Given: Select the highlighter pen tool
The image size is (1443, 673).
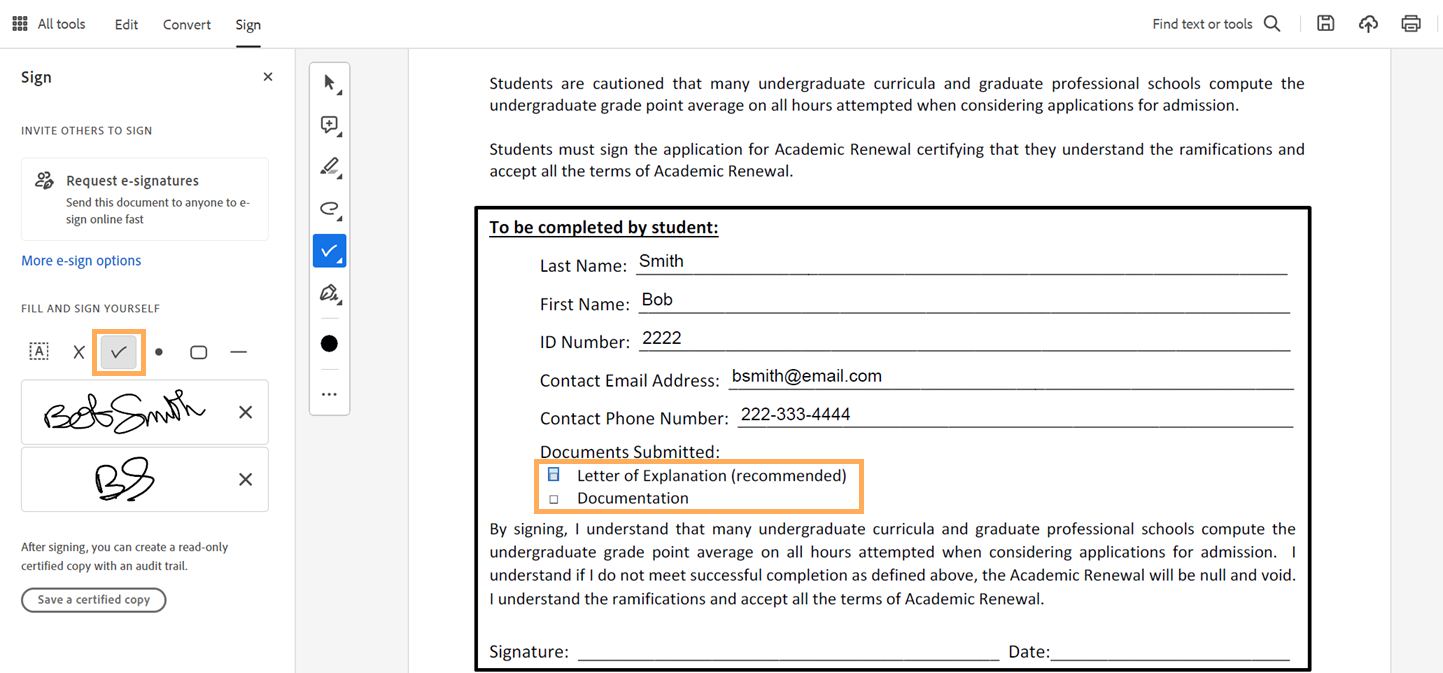Looking at the screenshot, I should point(329,167).
